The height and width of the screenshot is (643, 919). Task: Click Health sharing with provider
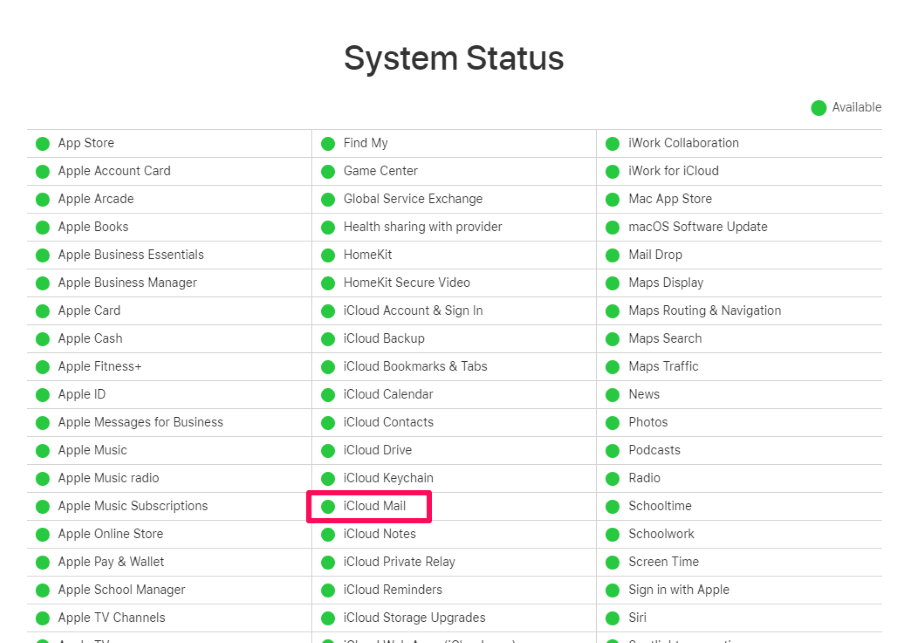click(423, 227)
